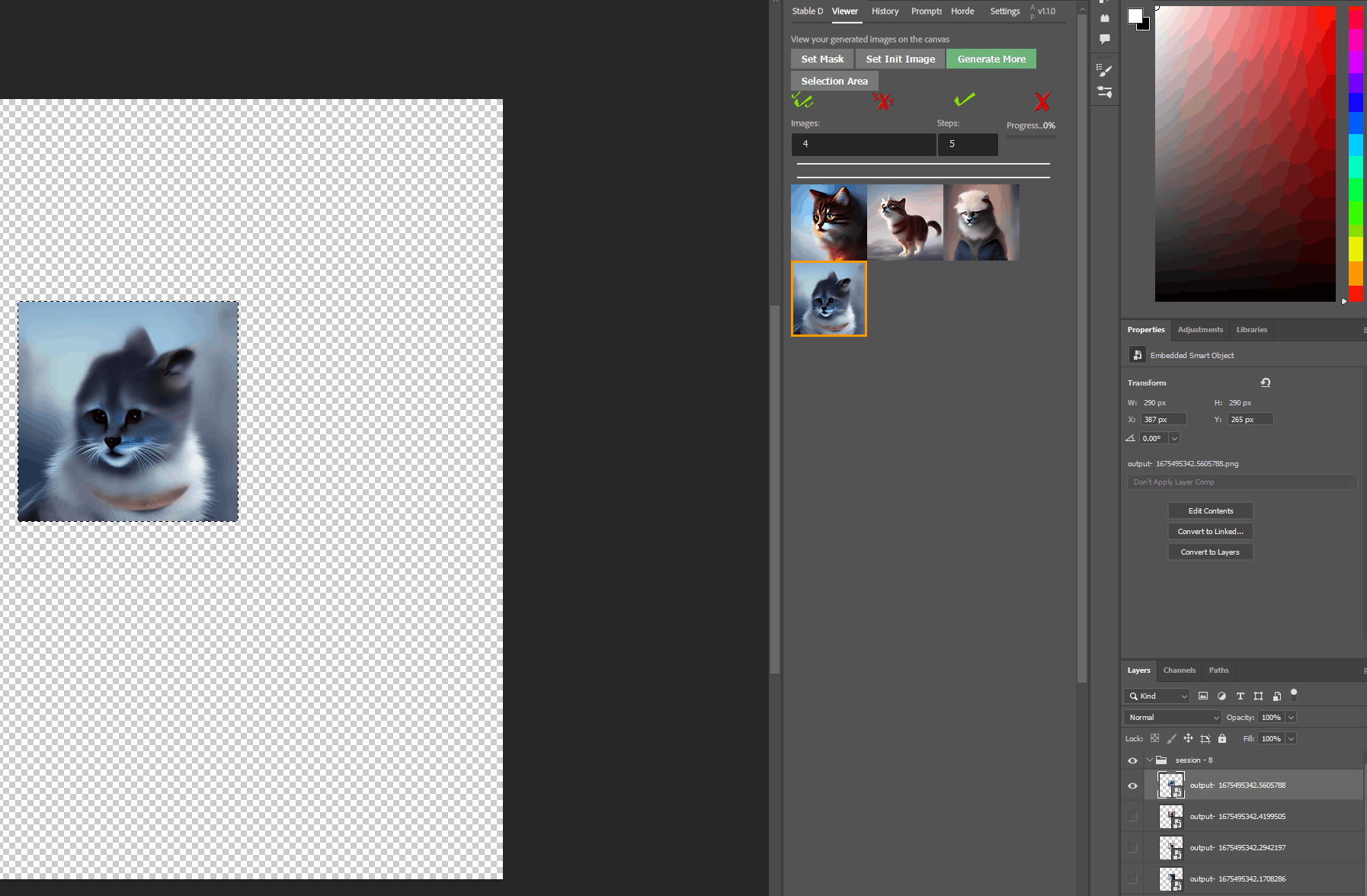Hide the output-1675495342.5605788 layer
The width and height of the screenshot is (1367, 896).
coord(1132,785)
